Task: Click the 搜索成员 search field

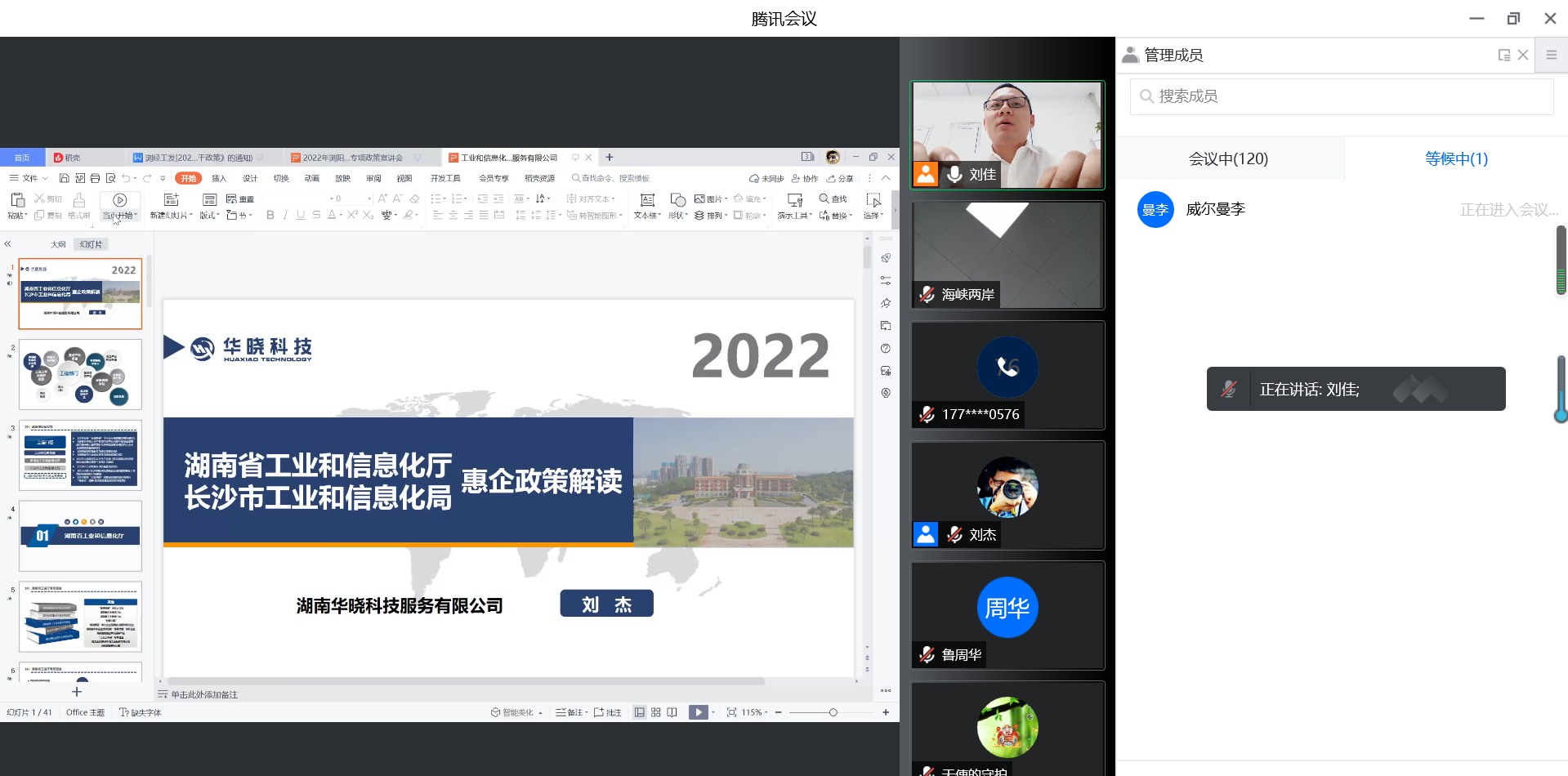Action: (x=1342, y=96)
